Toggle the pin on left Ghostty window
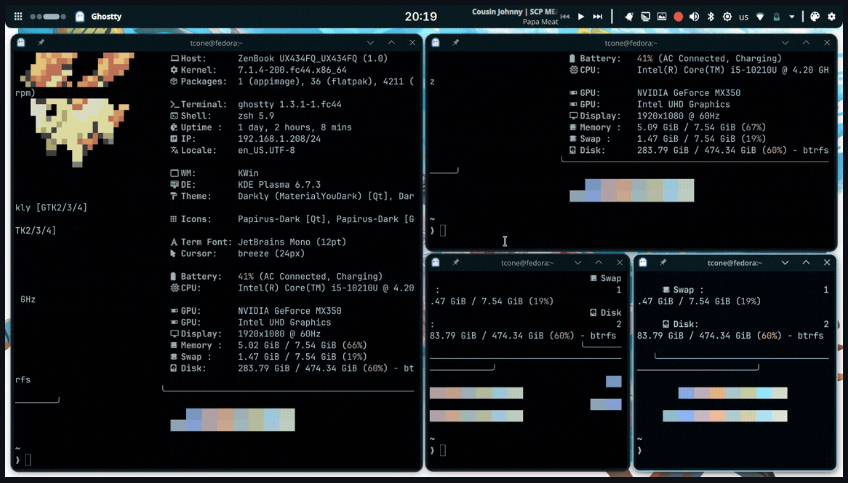This screenshot has width=848, height=483. 41,43
